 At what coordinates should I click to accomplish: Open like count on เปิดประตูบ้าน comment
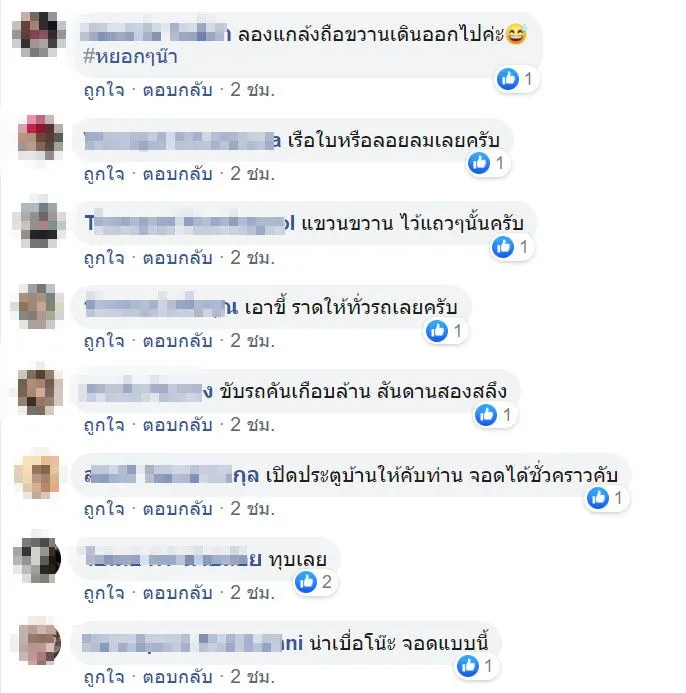click(x=606, y=498)
